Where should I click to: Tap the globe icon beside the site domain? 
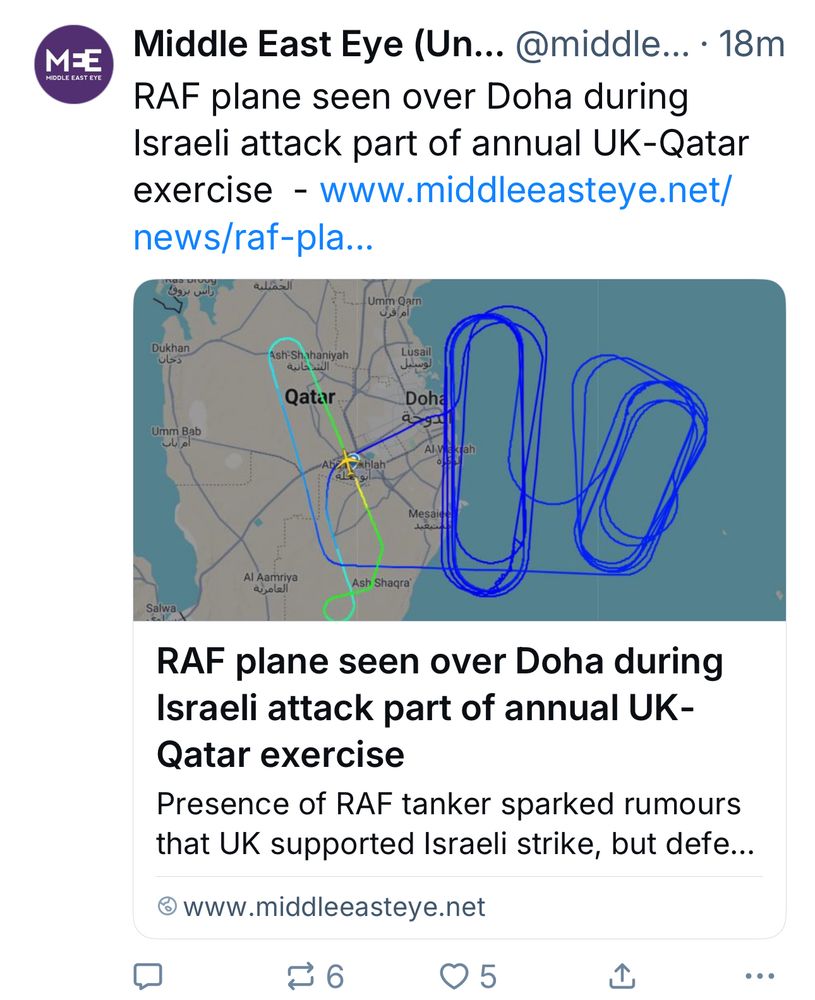point(168,907)
